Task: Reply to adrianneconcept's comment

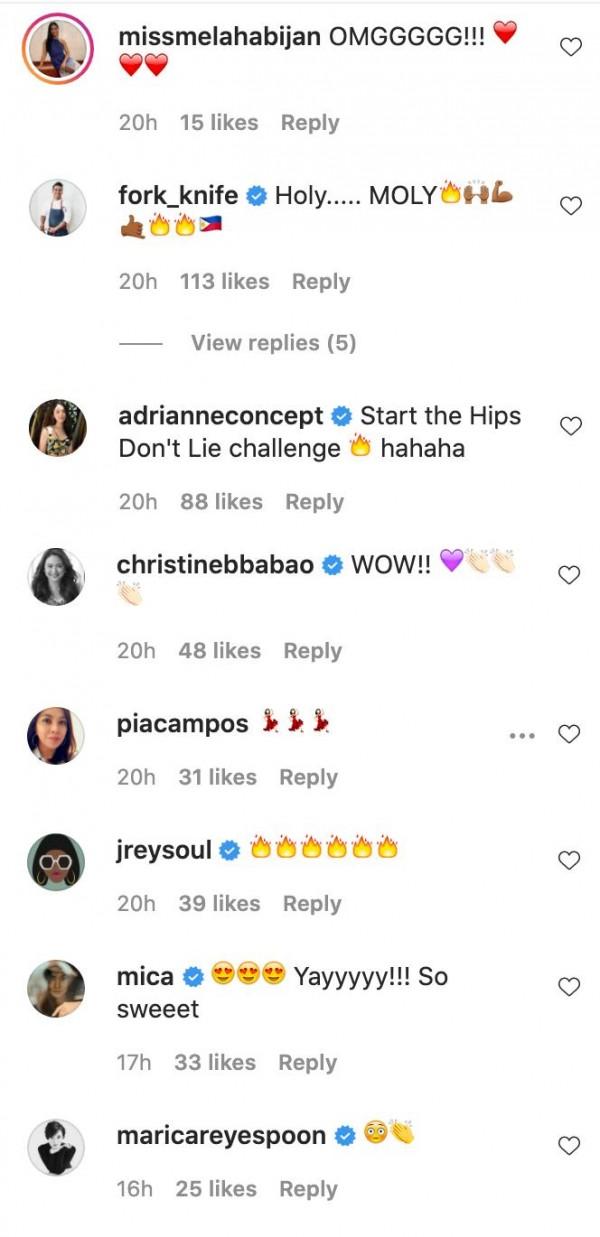Action: click(314, 502)
